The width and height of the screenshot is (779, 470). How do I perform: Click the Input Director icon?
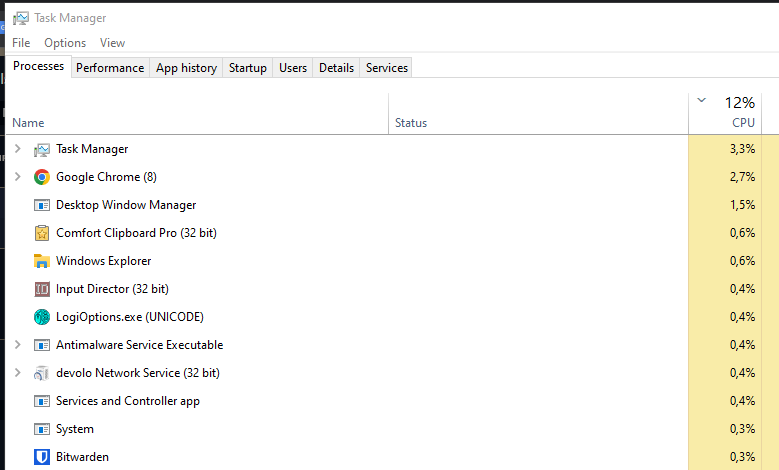[x=42, y=289]
